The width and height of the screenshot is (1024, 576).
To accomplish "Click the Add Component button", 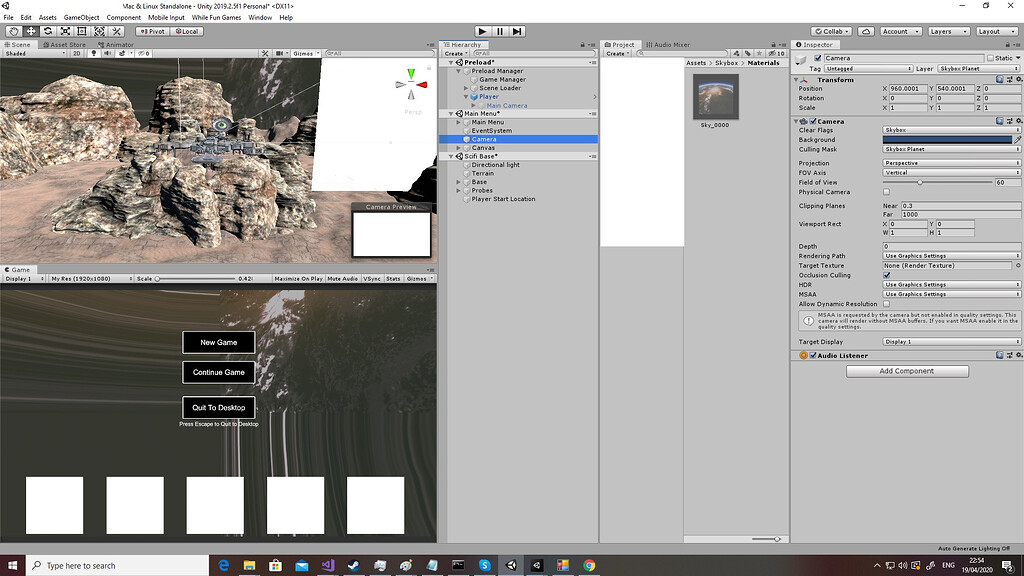I will click(x=907, y=371).
